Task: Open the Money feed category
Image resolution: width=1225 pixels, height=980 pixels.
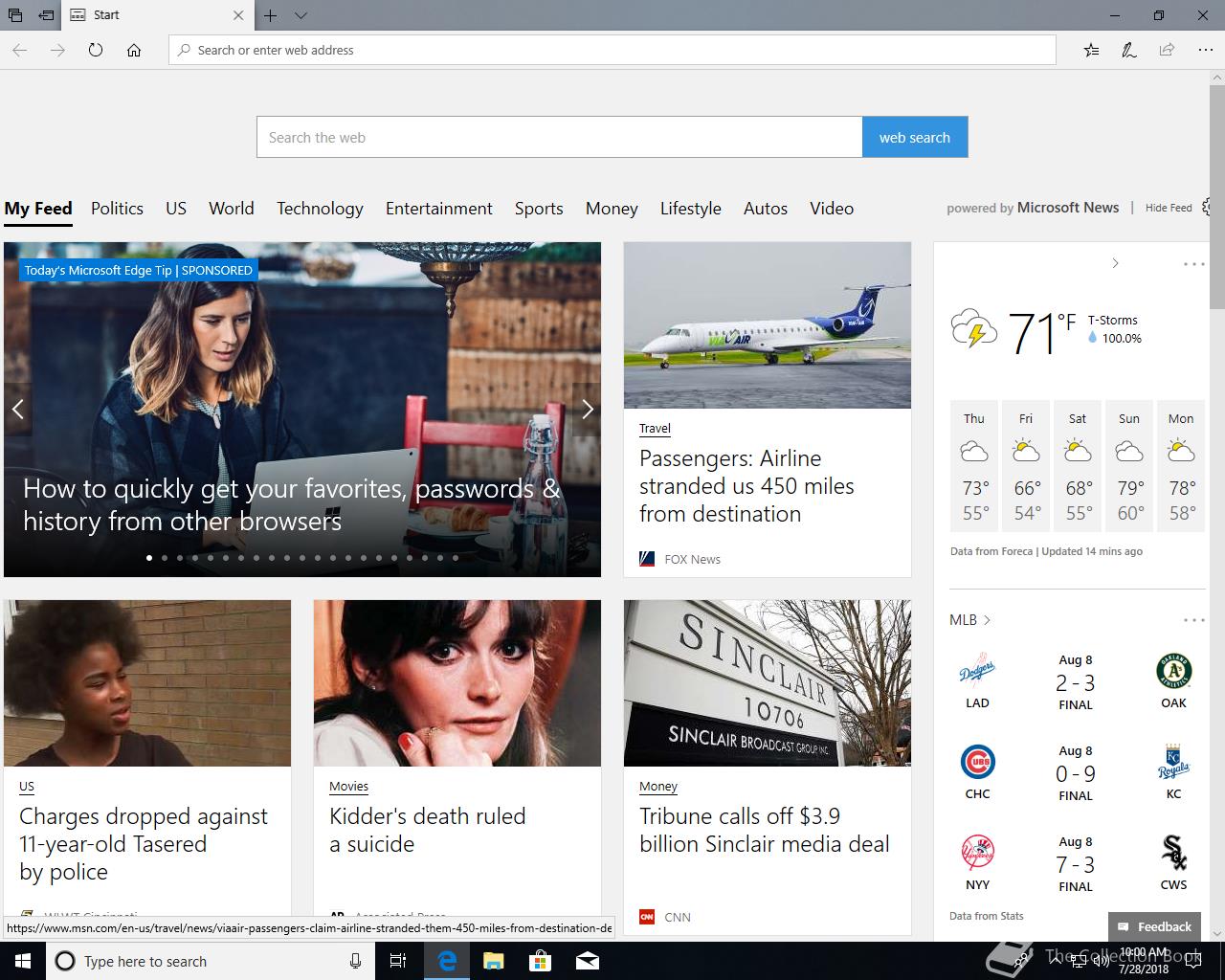Action: 612,209
